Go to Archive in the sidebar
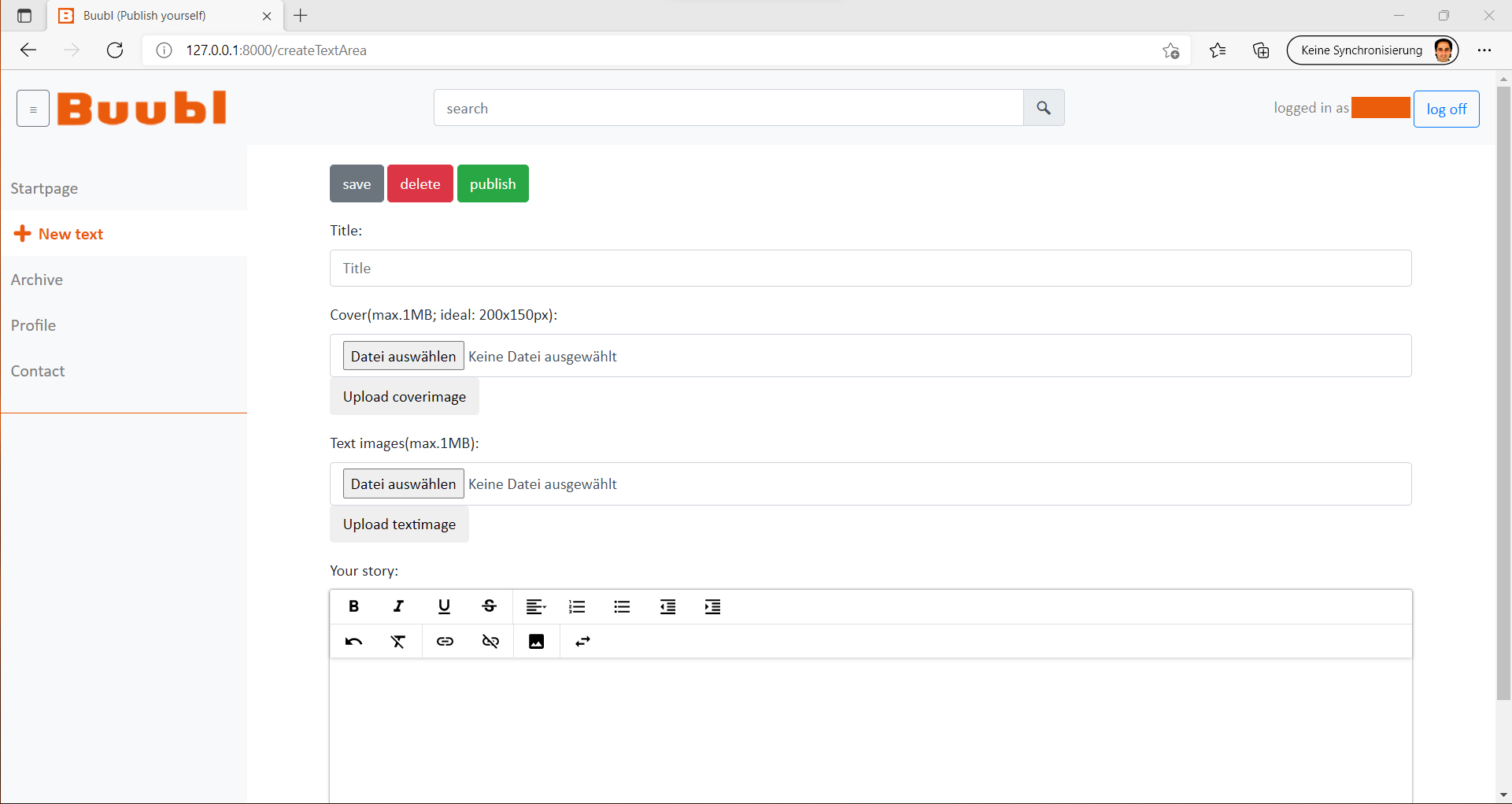Image resolution: width=1512 pixels, height=804 pixels. click(37, 280)
